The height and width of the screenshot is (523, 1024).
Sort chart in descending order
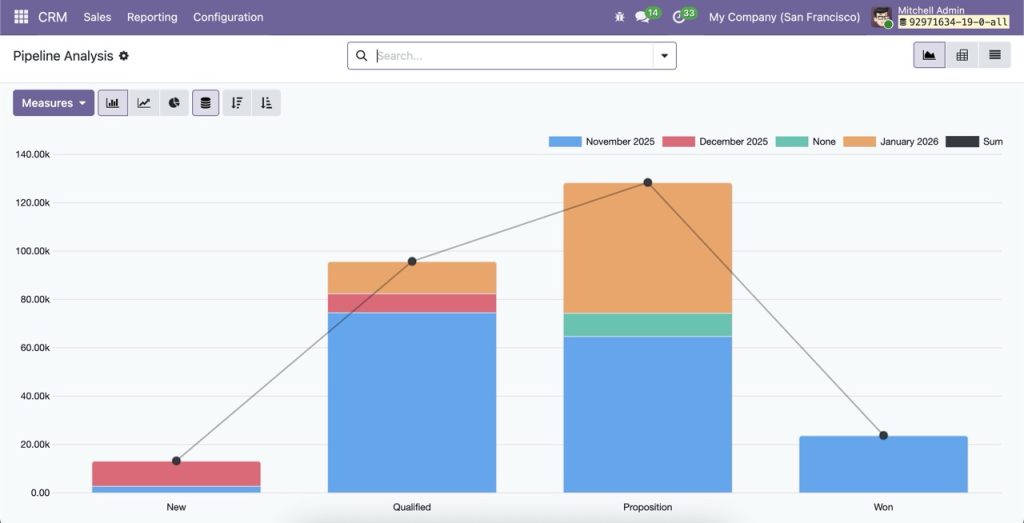point(237,103)
